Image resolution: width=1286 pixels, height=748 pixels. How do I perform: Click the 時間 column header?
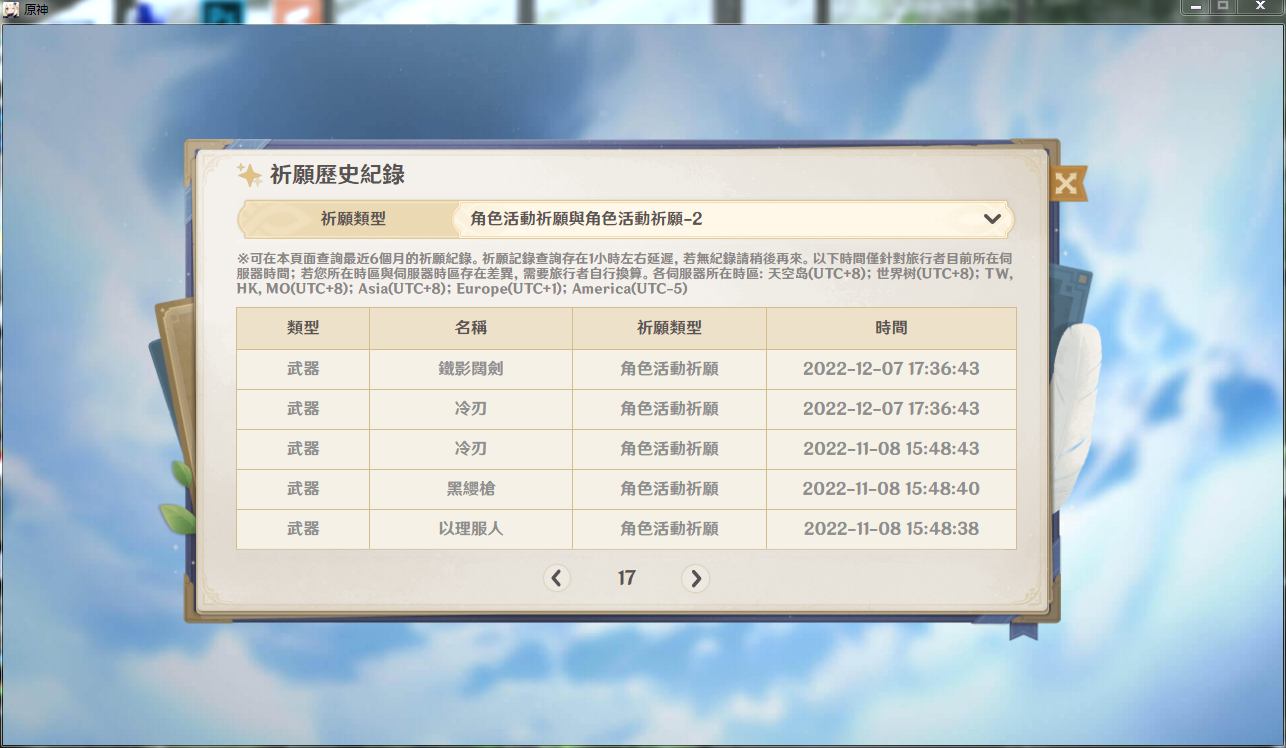(x=891, y=328)
